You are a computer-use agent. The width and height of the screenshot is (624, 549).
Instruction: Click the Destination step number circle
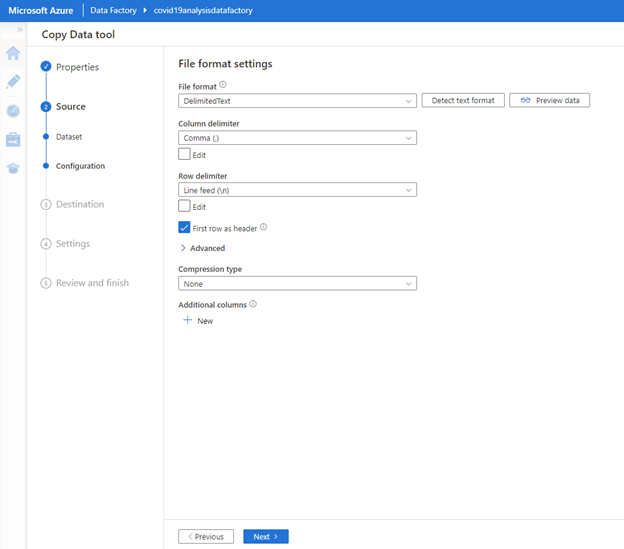(46, 204)
